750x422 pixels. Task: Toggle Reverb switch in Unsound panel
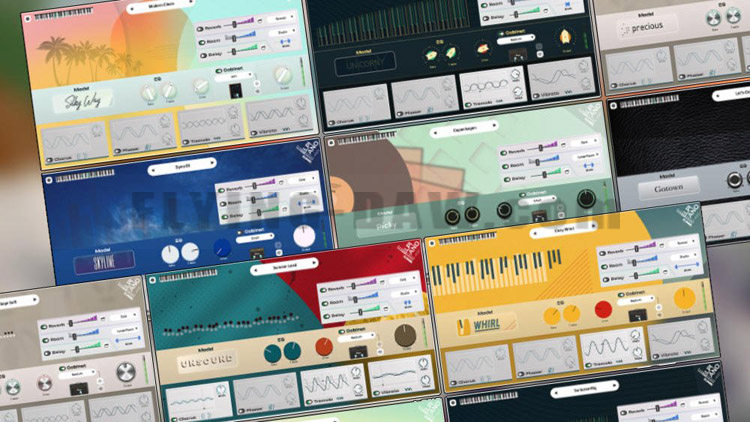click(x=323, y=290)
